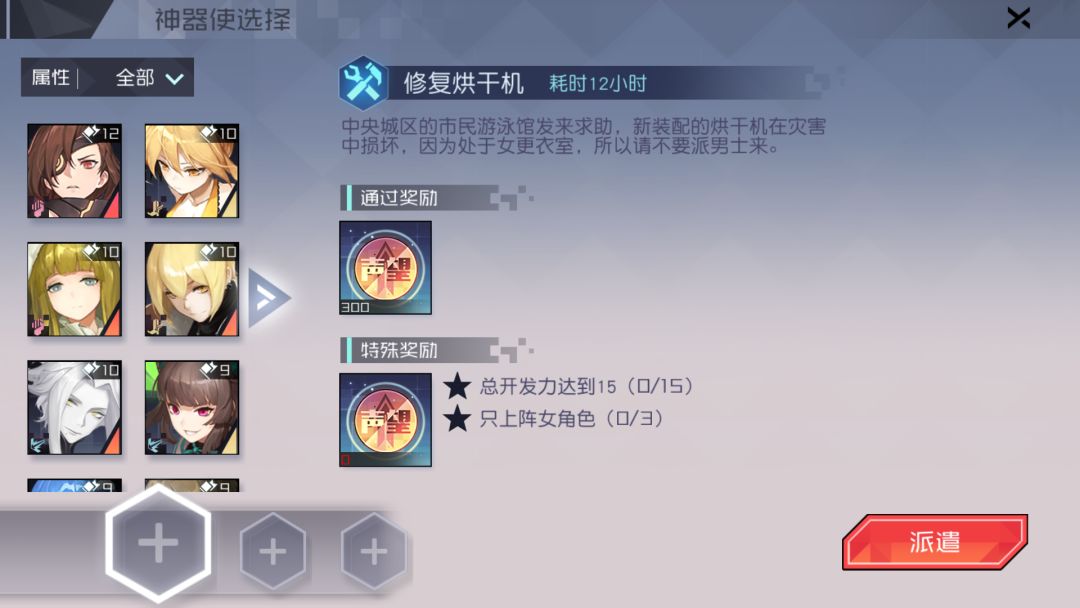This screenshot has width=1080, height=608.
Task: Select brown-haired eyepatch character level 12
Action: 74,171
